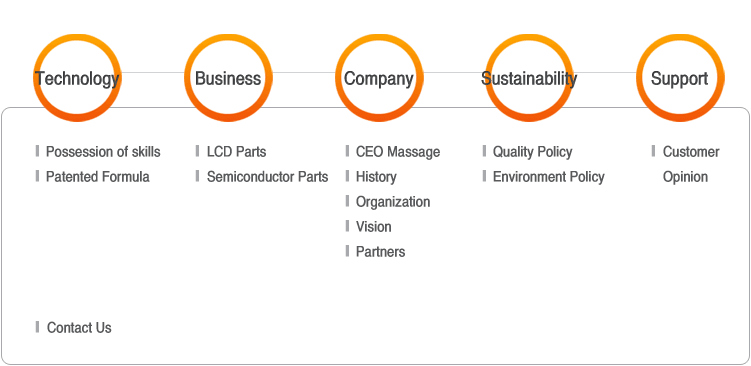Go to the Partners page
The image size is (751, 366).
point(380,252)
